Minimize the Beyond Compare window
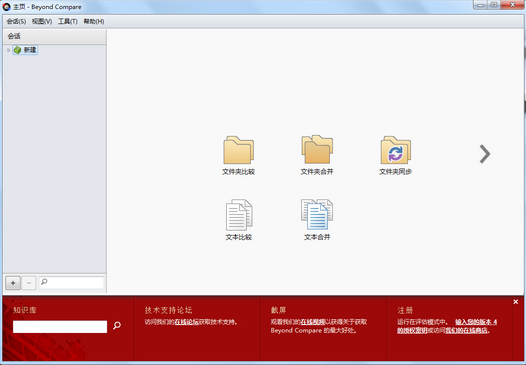The width and height of the screenshot is (526, 365). (x=480, y=5)
